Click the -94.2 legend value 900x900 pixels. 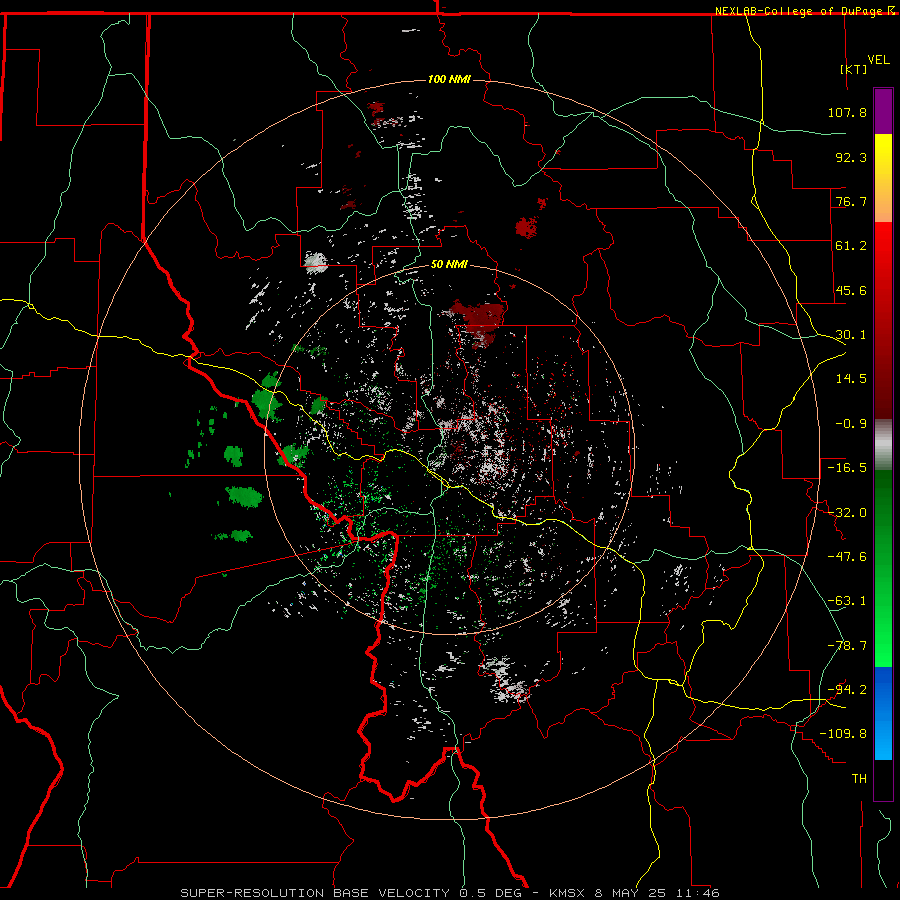pos(847,690)
